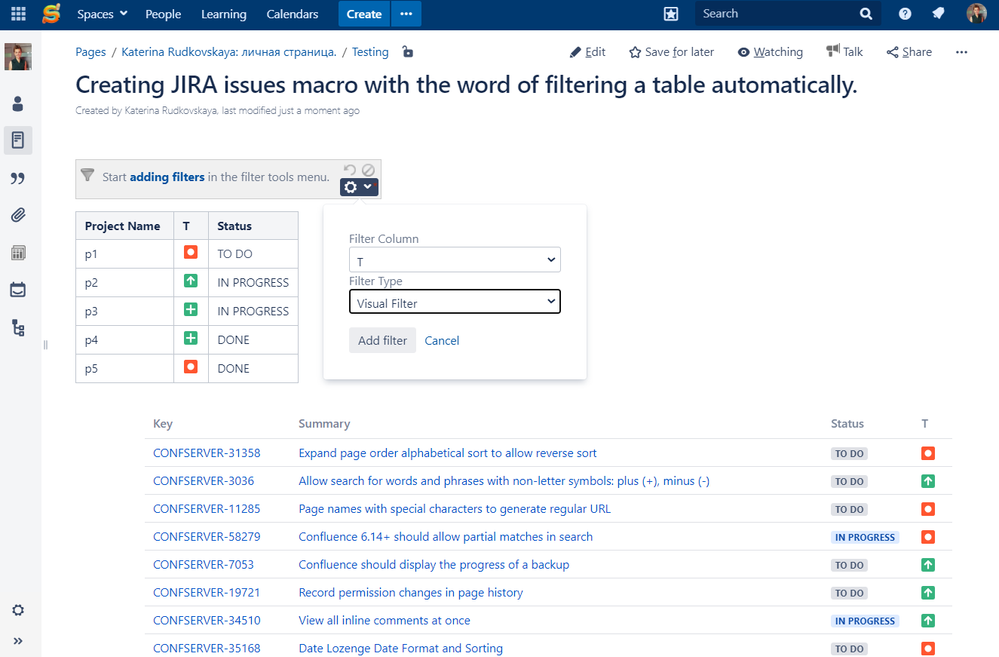Click the space avatar thumbnail in sidebar
Screen dimensions: 999x657
tap(18, 57)
